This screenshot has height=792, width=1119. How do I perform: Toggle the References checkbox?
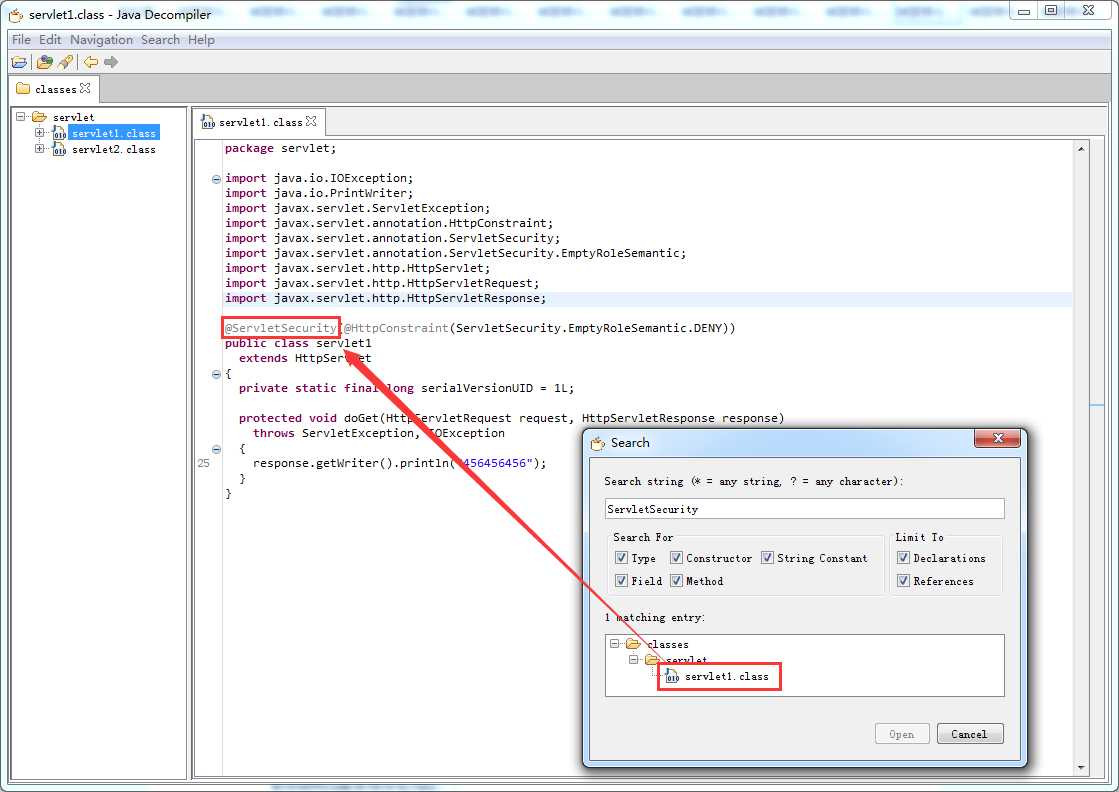[x=903, y=581]
